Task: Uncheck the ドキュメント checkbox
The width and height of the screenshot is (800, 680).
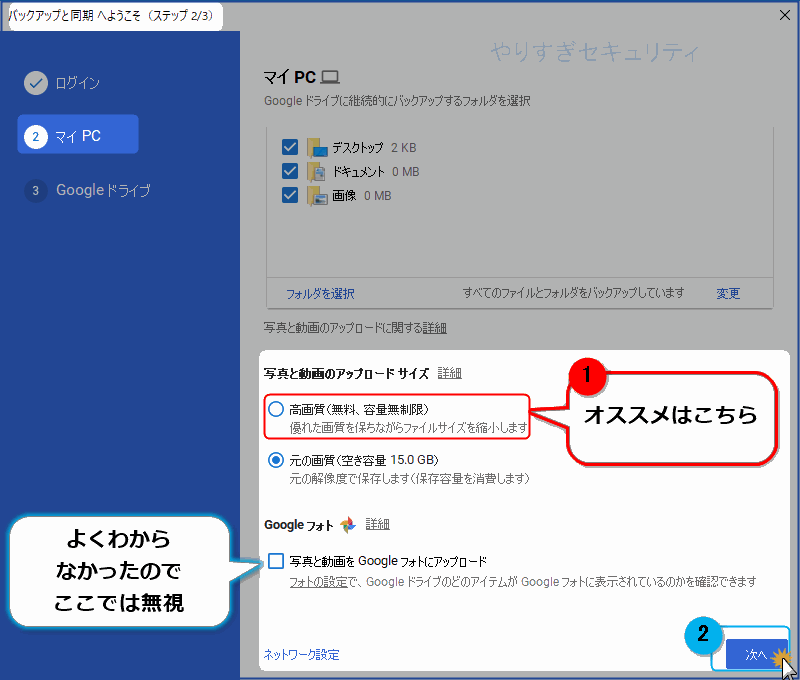Action: (x=290, y=171)
